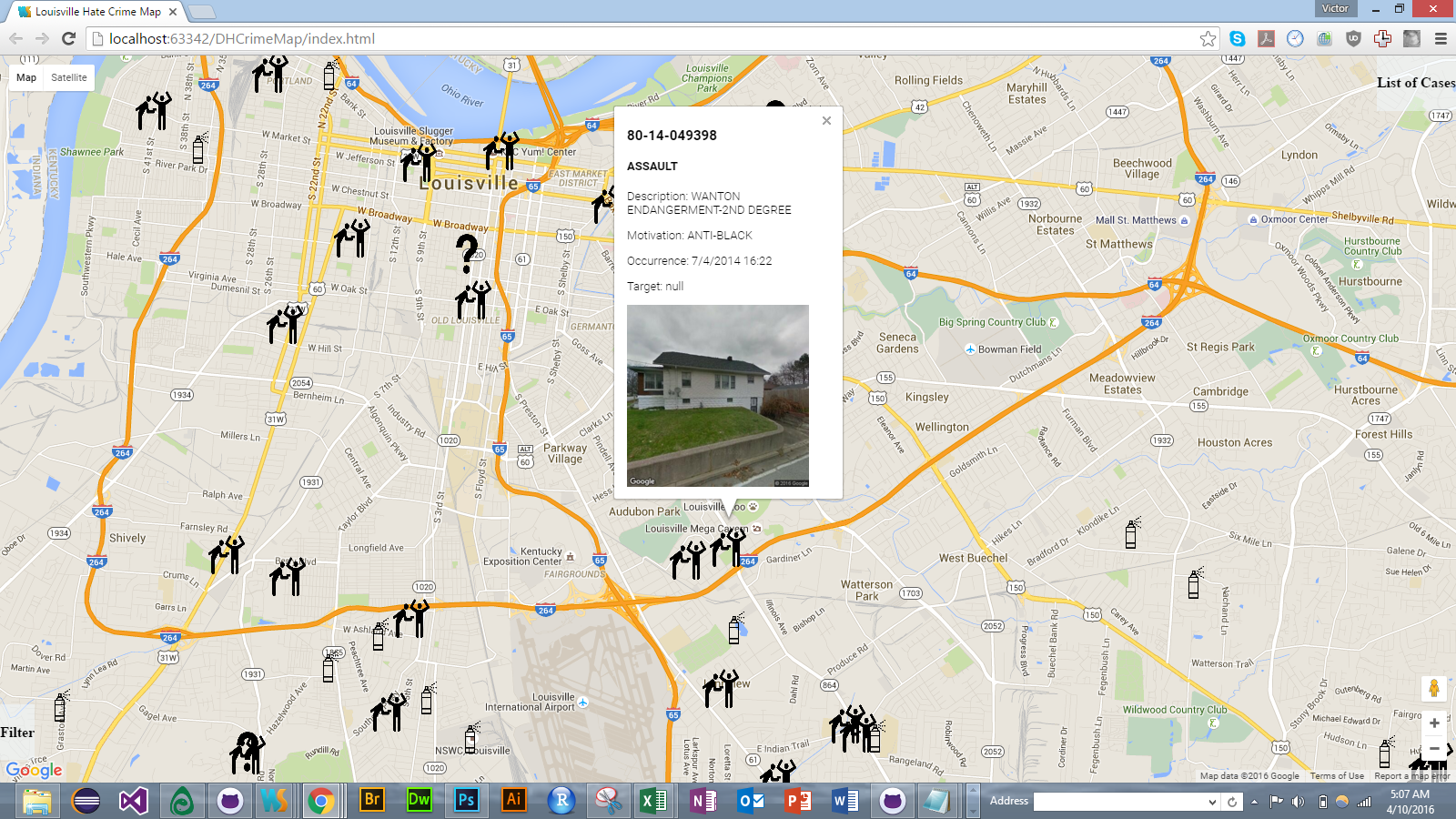
Task: Click the assault marker near Shawnee Park
Action: coord(154,111)
